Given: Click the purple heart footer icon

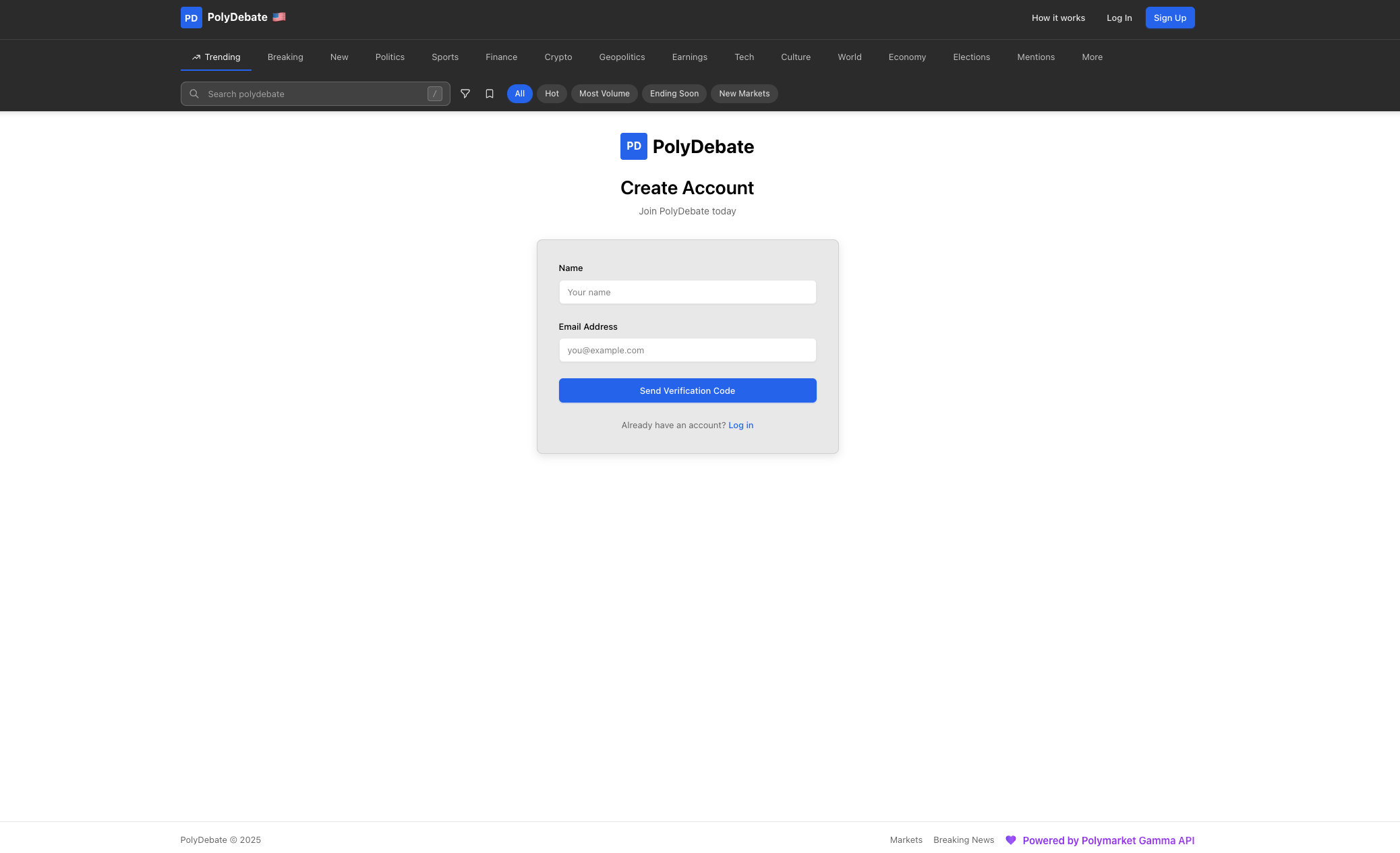Looking at the screenshot, I should tap(1010, 840).
